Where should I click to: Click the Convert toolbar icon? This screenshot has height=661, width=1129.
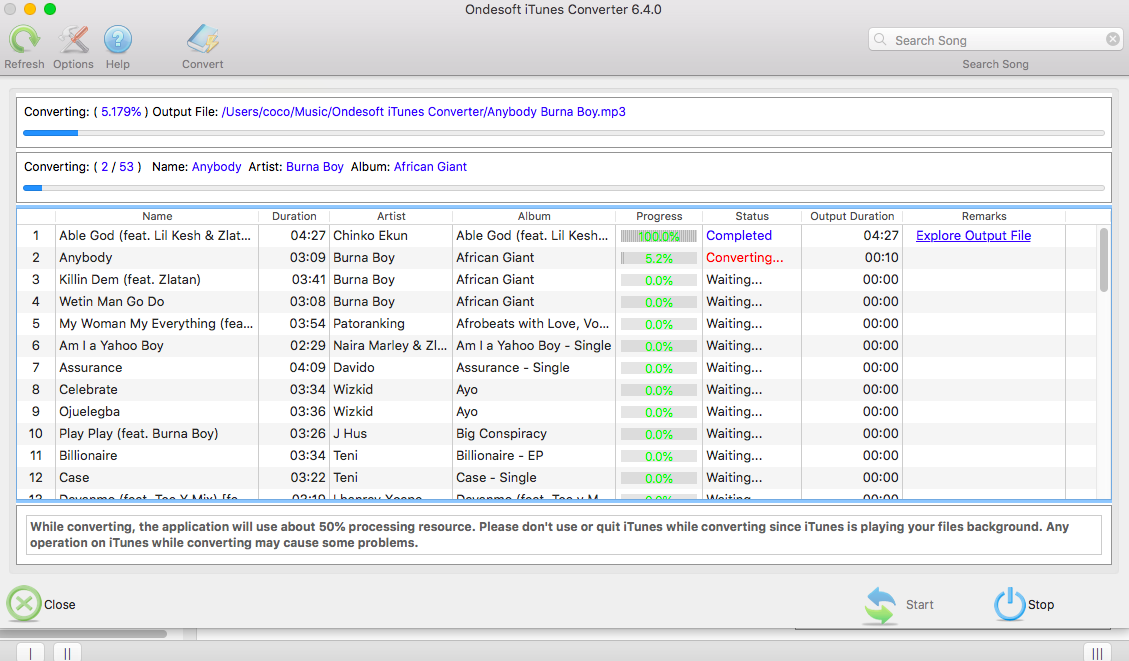point(203,40)
